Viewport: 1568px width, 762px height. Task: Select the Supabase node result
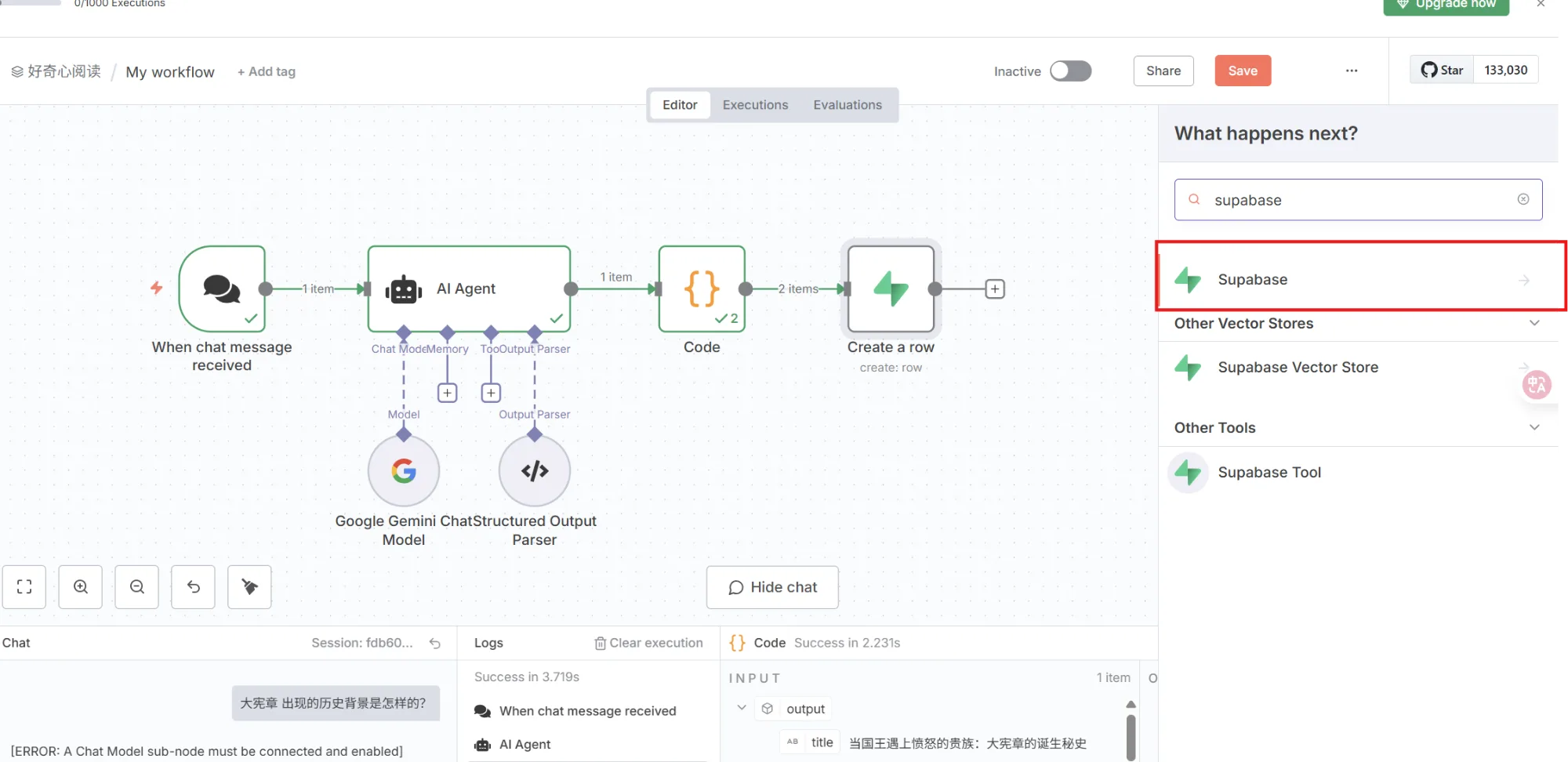1359,279
